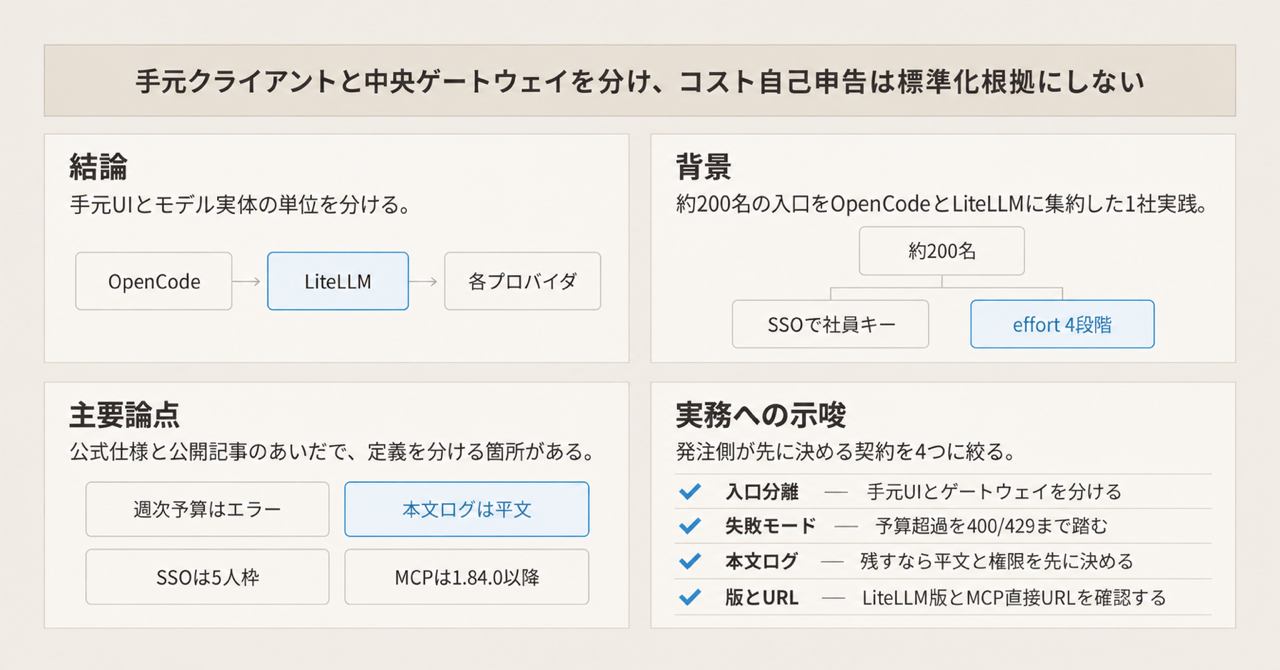Click the checkmark beside 版とURL
Image resolution: width=1280 pixels, height=670 pixels.
[689, 597]
